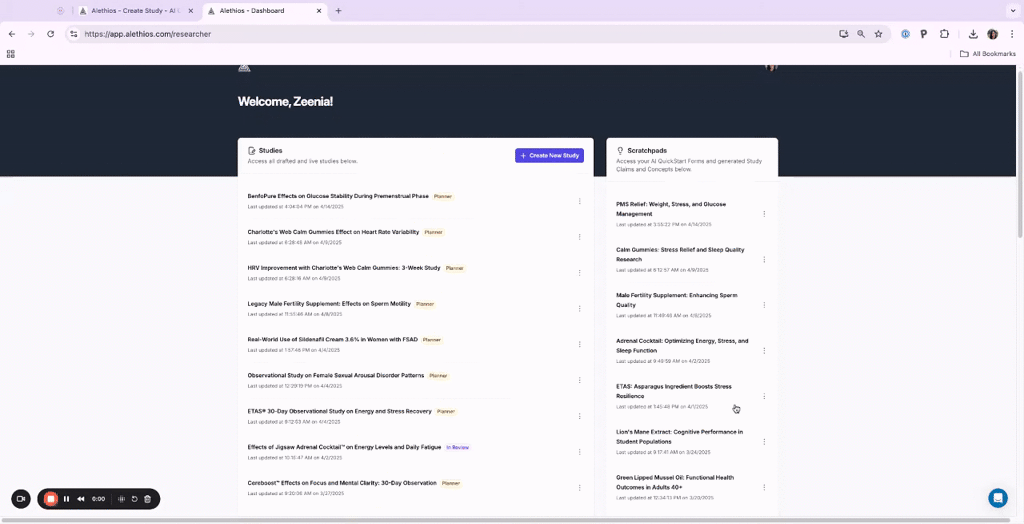Image resolution: width=1024 pixels, height=524 pixels.
Task: Restart the recording
Action: [x=135, y=499]
